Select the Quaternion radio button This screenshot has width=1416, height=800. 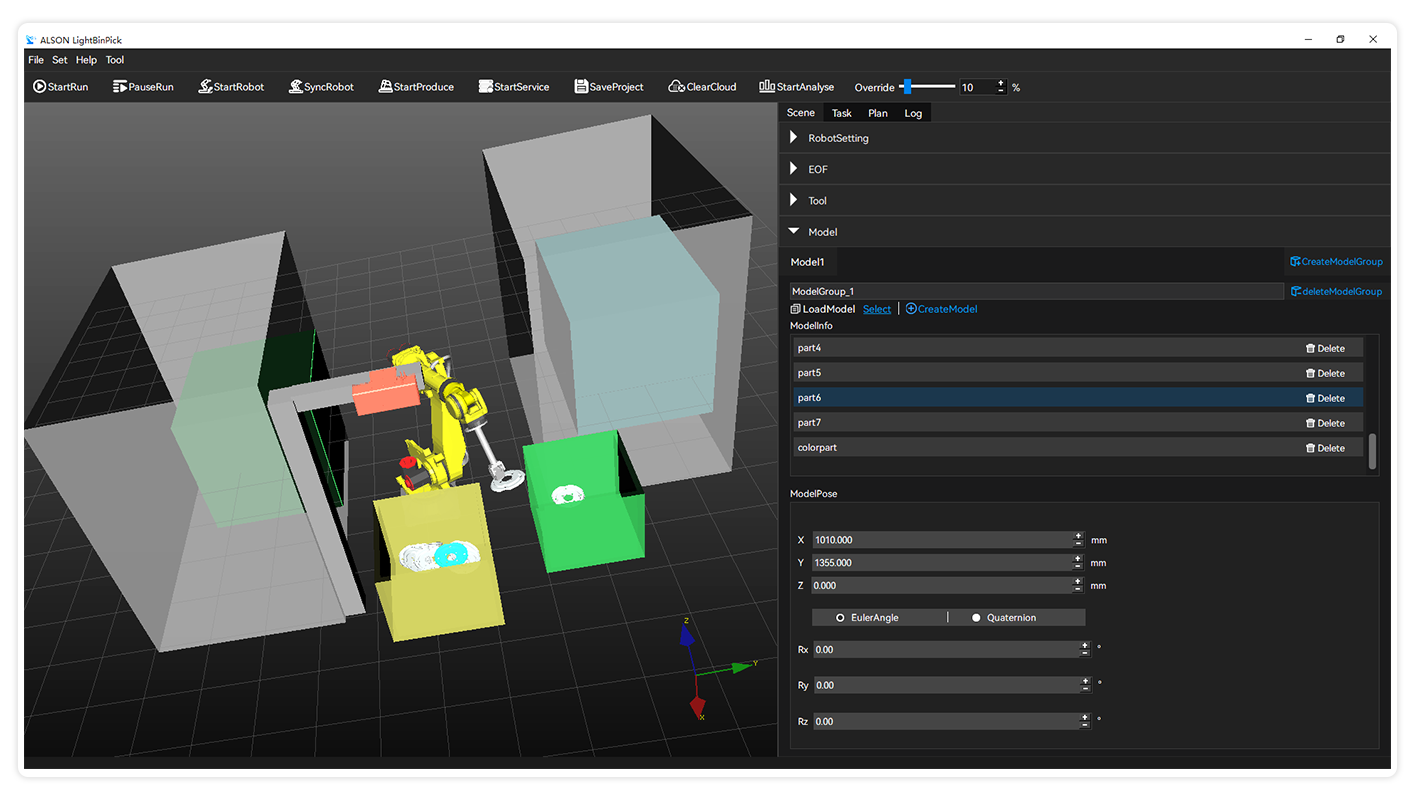tap(976, 617)
